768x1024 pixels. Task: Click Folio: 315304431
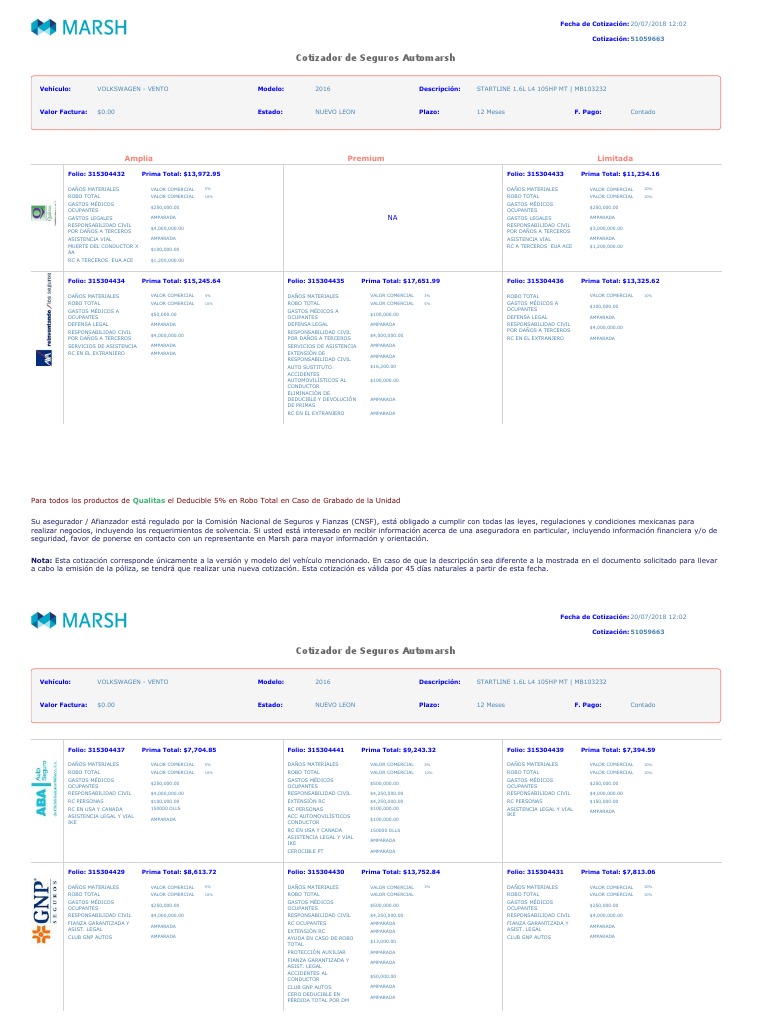(x=536, y=872)
